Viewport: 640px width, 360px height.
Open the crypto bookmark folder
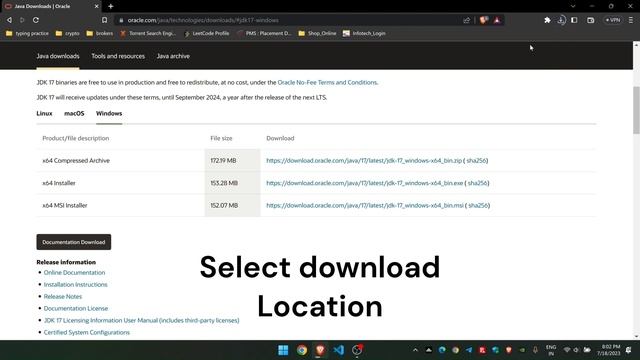click(67, 33)
